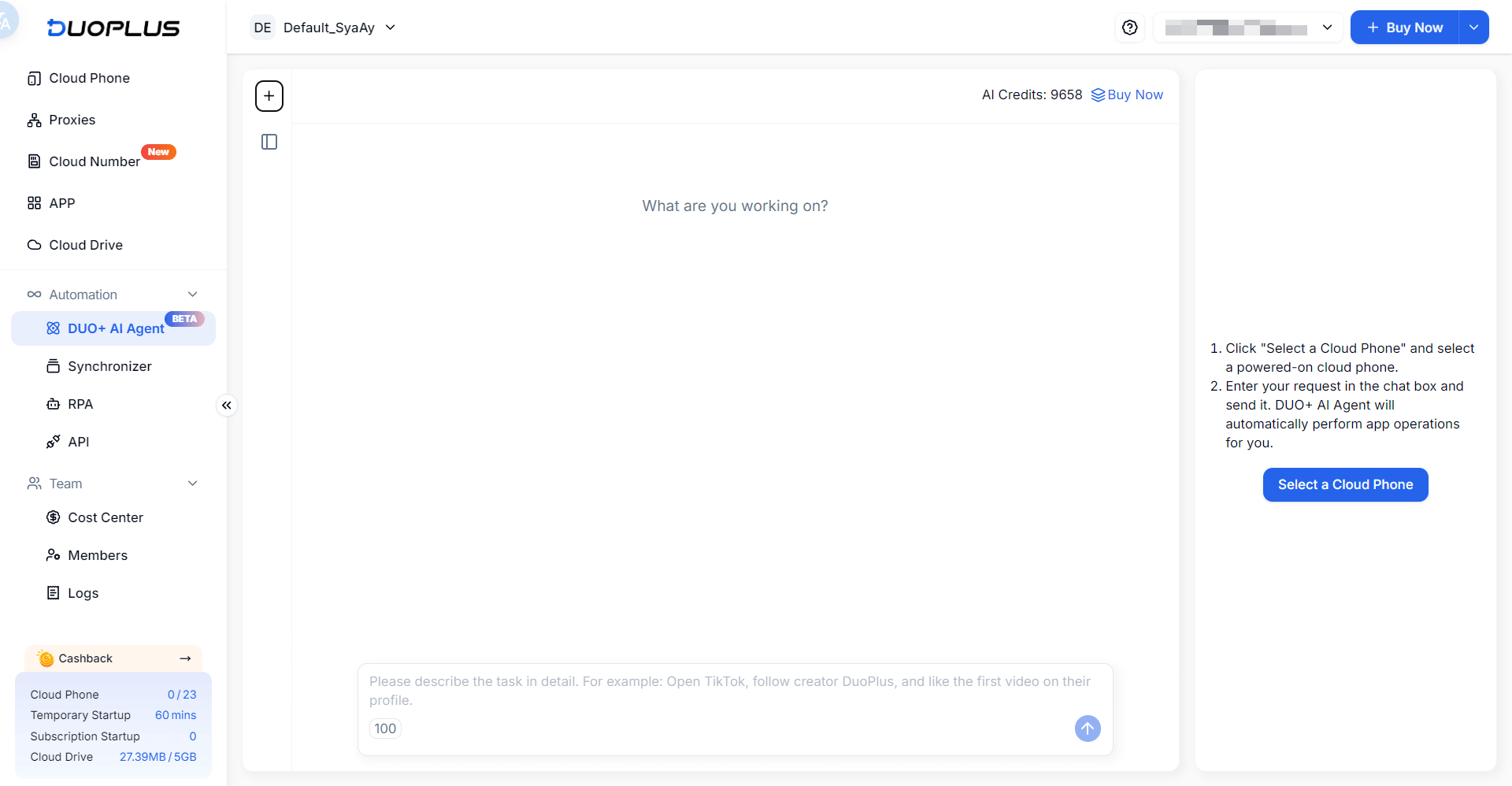Click the 100 steps value box
1512x786 pixels.
(385, 729)
